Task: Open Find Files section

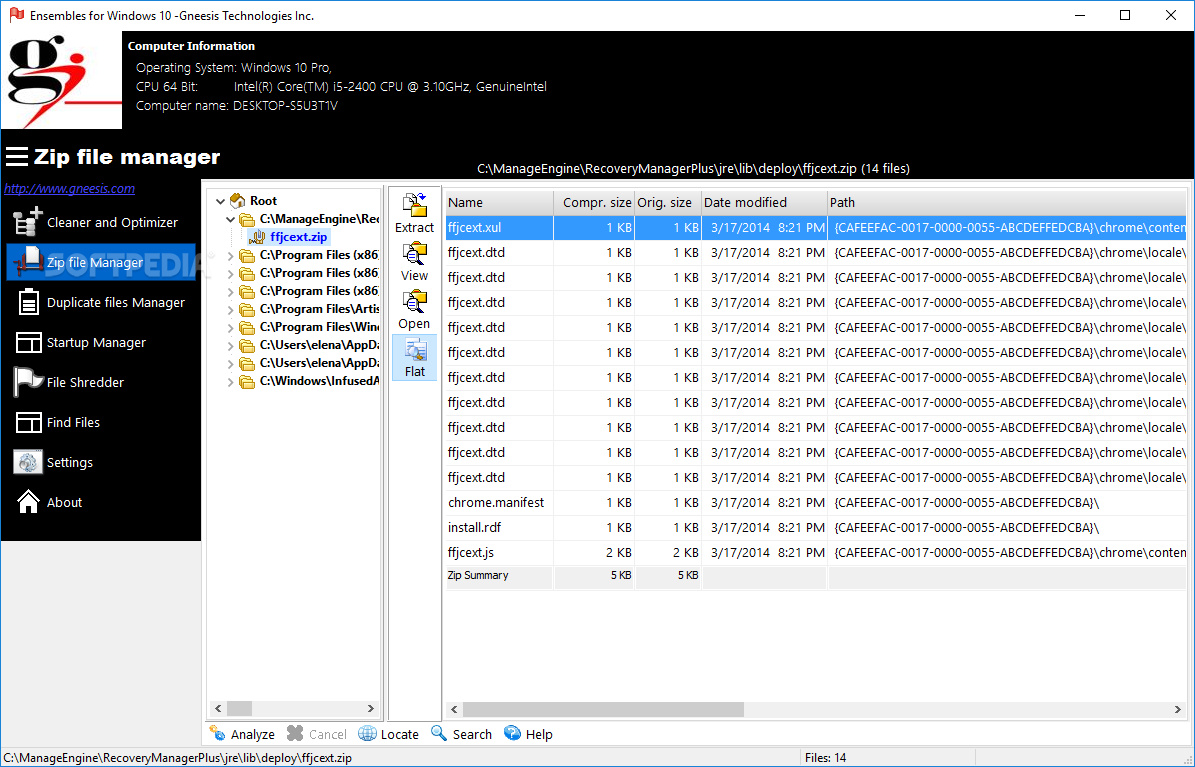Action: pos(101,422)
